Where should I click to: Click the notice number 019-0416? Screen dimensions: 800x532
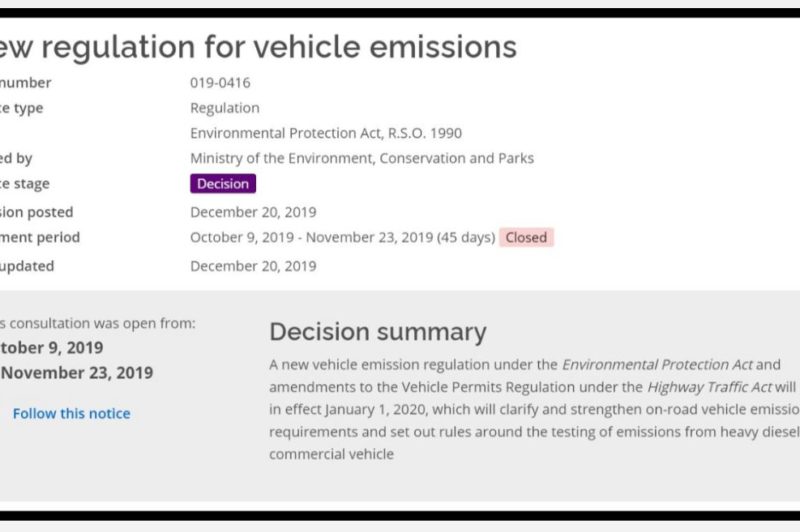[x=220, y=82]
